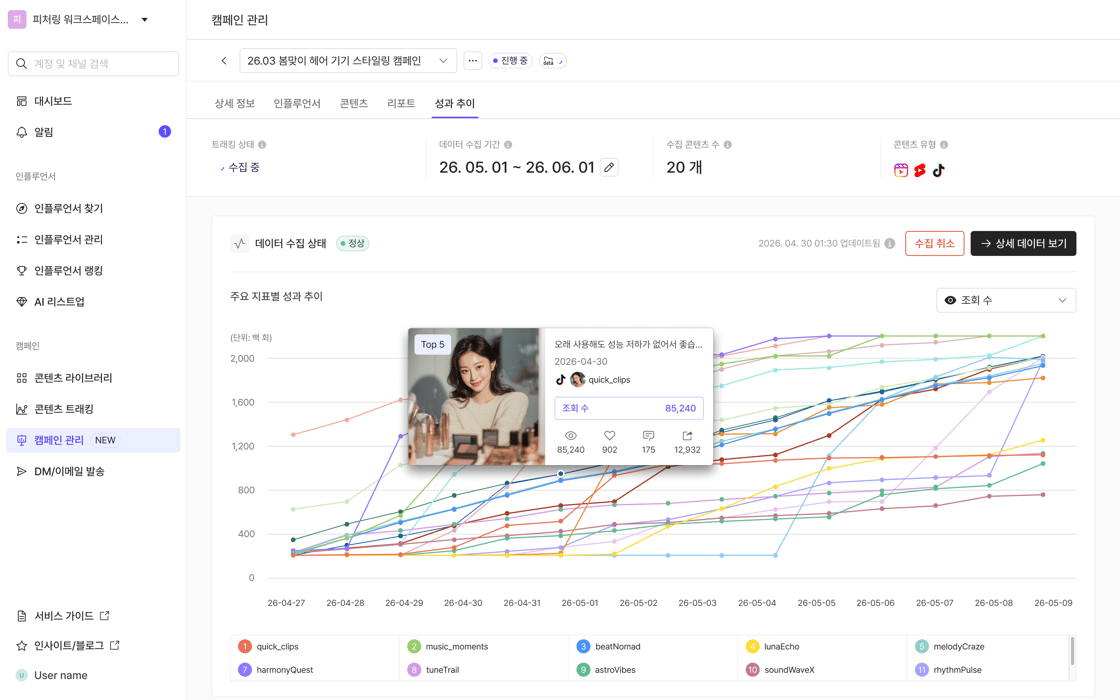Click the 수집 취소 button
The image size is (1120, 700).
(x=934, y=243)
